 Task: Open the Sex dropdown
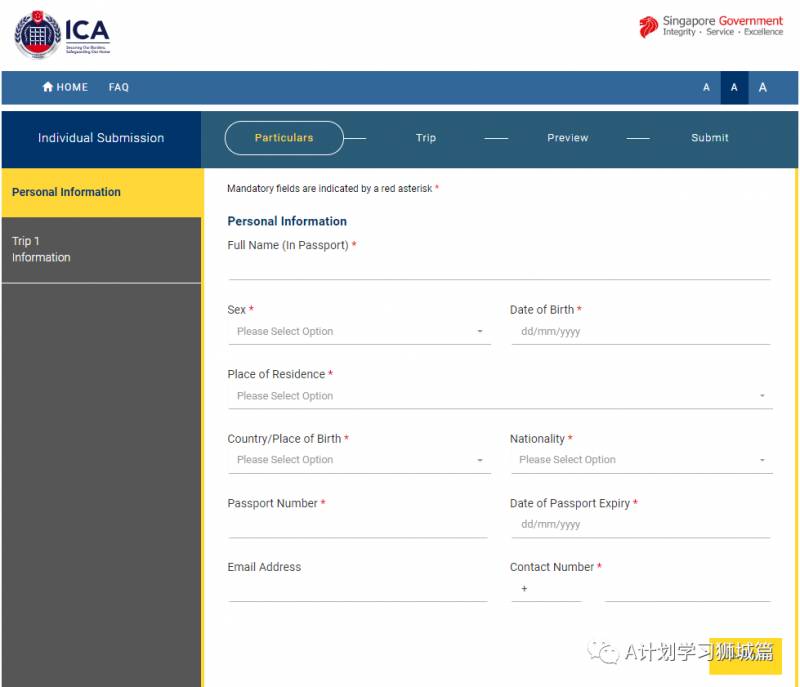click(x=359, y=332)
